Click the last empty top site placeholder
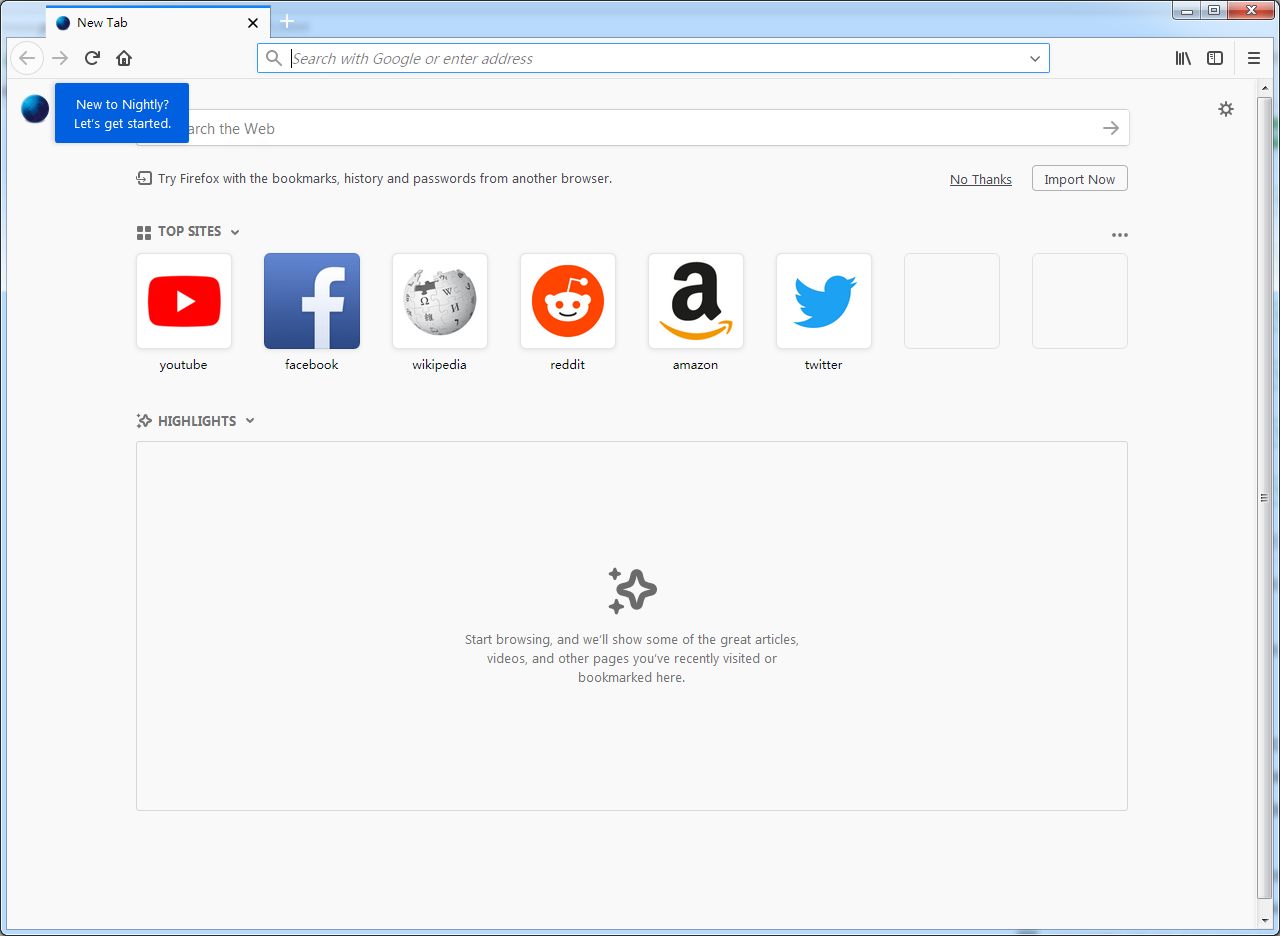This screenshot has height=936, width=1280. 1080,301
